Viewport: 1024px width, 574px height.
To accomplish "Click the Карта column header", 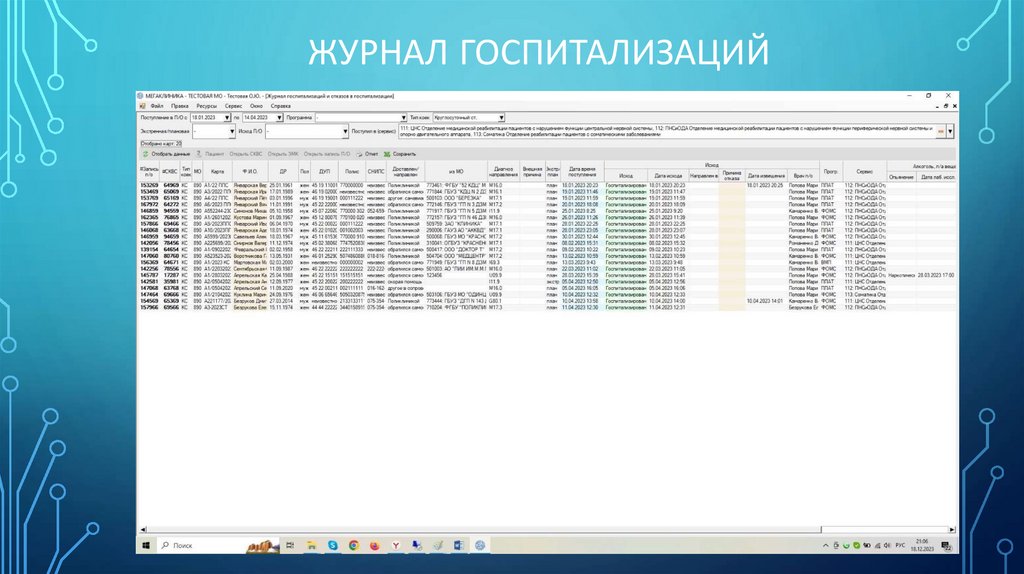I will pyautogui.click(x=217, y=172).
